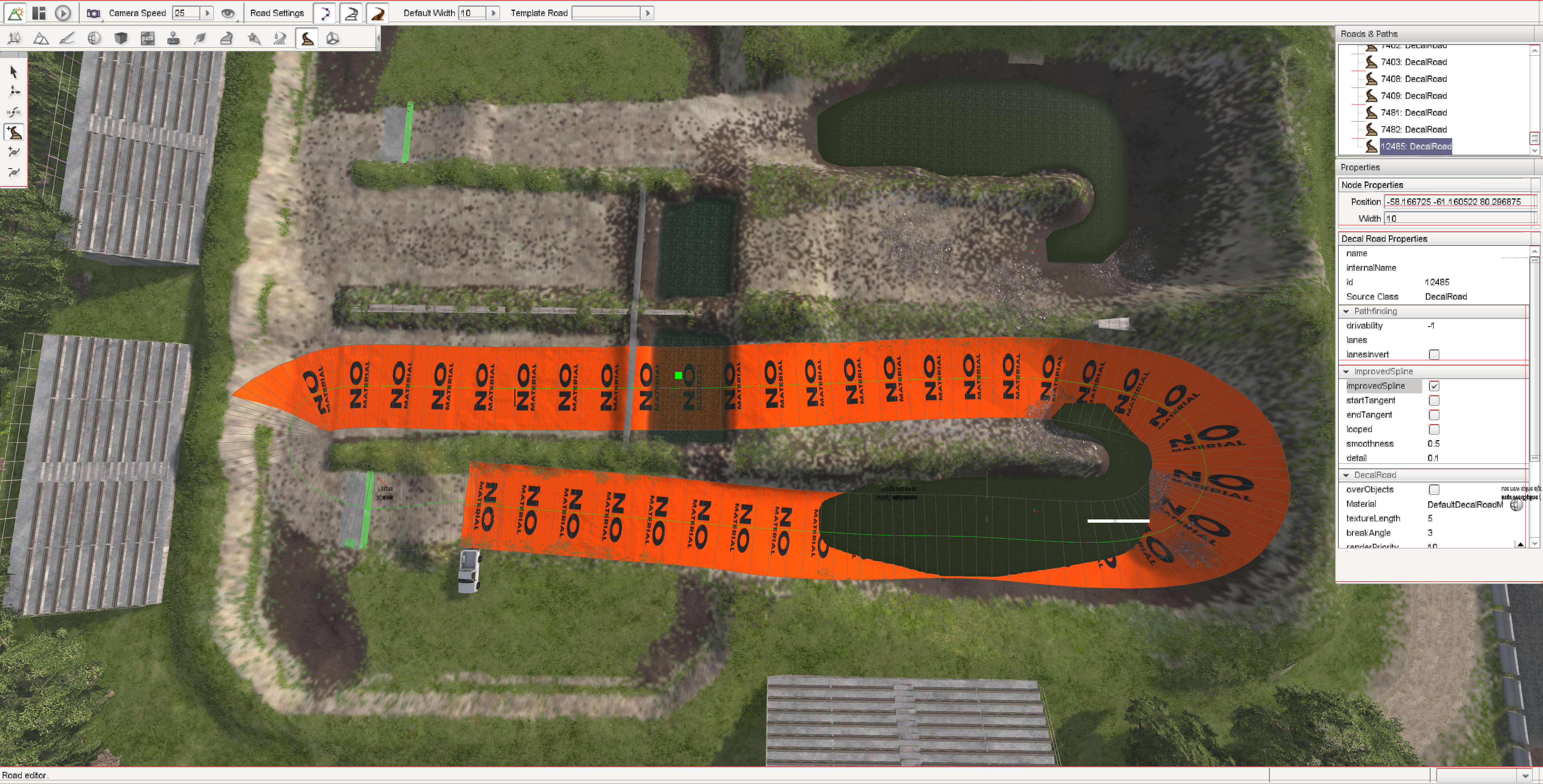Select the Forest Editor leaf icon
The width and height of the screenshot is (1543, 784).
200,38
